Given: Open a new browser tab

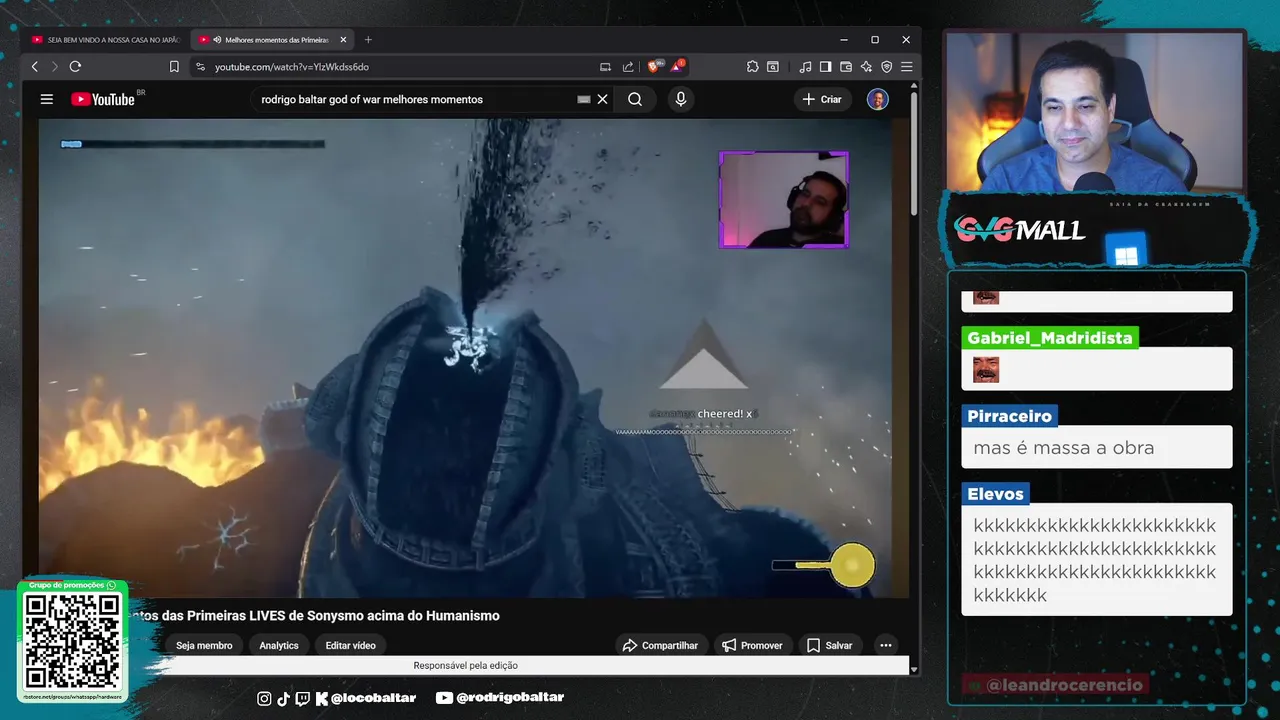Looking at the screenshot, I should point(368,40).
